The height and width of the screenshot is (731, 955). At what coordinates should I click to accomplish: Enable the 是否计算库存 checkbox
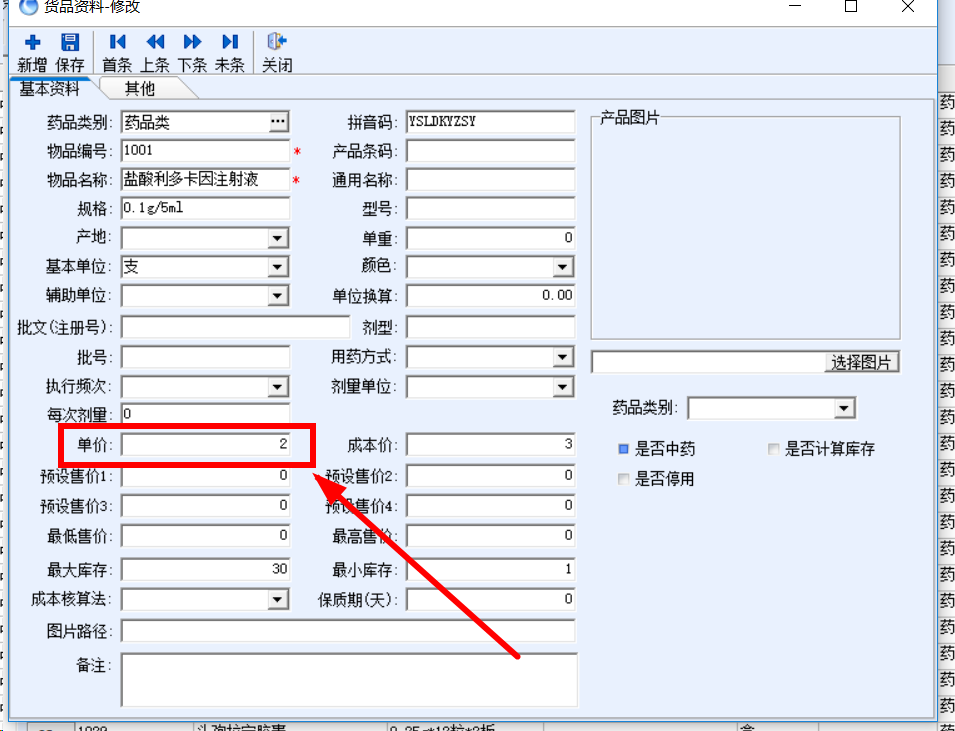(774, 450)
